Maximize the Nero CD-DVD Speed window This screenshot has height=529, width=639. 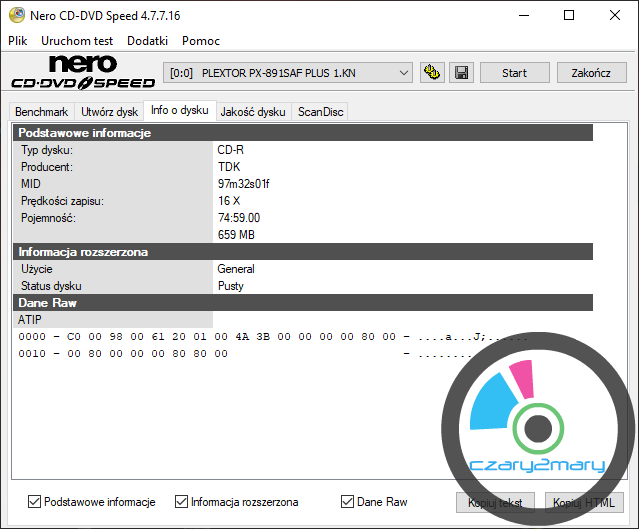[x=568, y=15]
